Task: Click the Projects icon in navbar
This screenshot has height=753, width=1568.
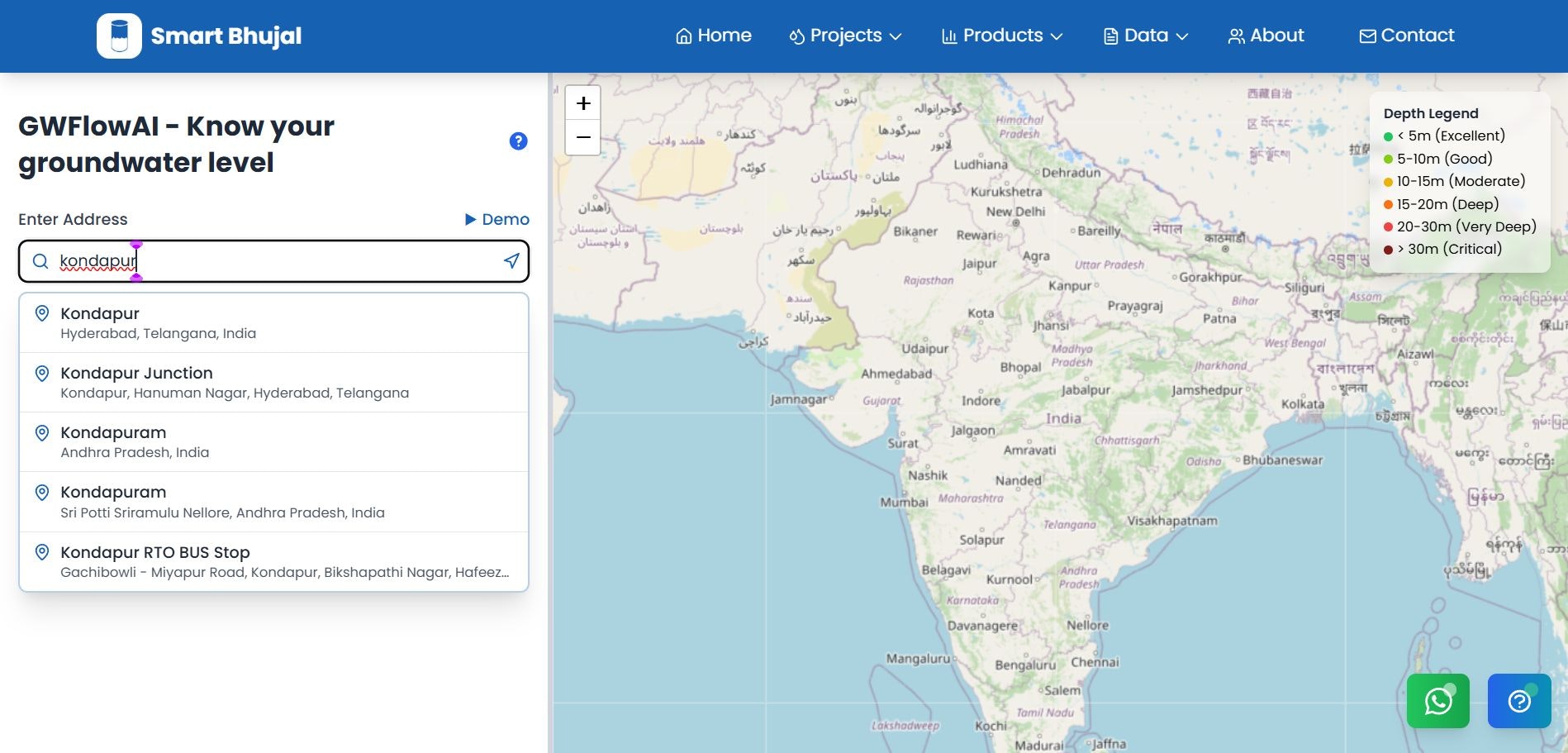Action: [796, 36]
